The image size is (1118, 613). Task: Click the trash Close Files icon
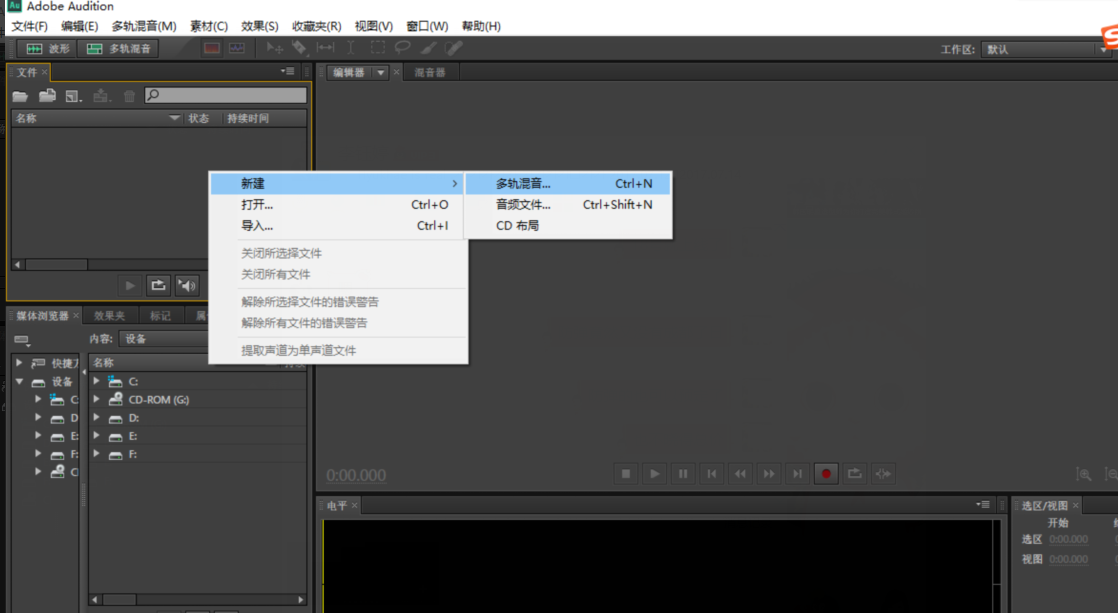click(x=129, y=96)
